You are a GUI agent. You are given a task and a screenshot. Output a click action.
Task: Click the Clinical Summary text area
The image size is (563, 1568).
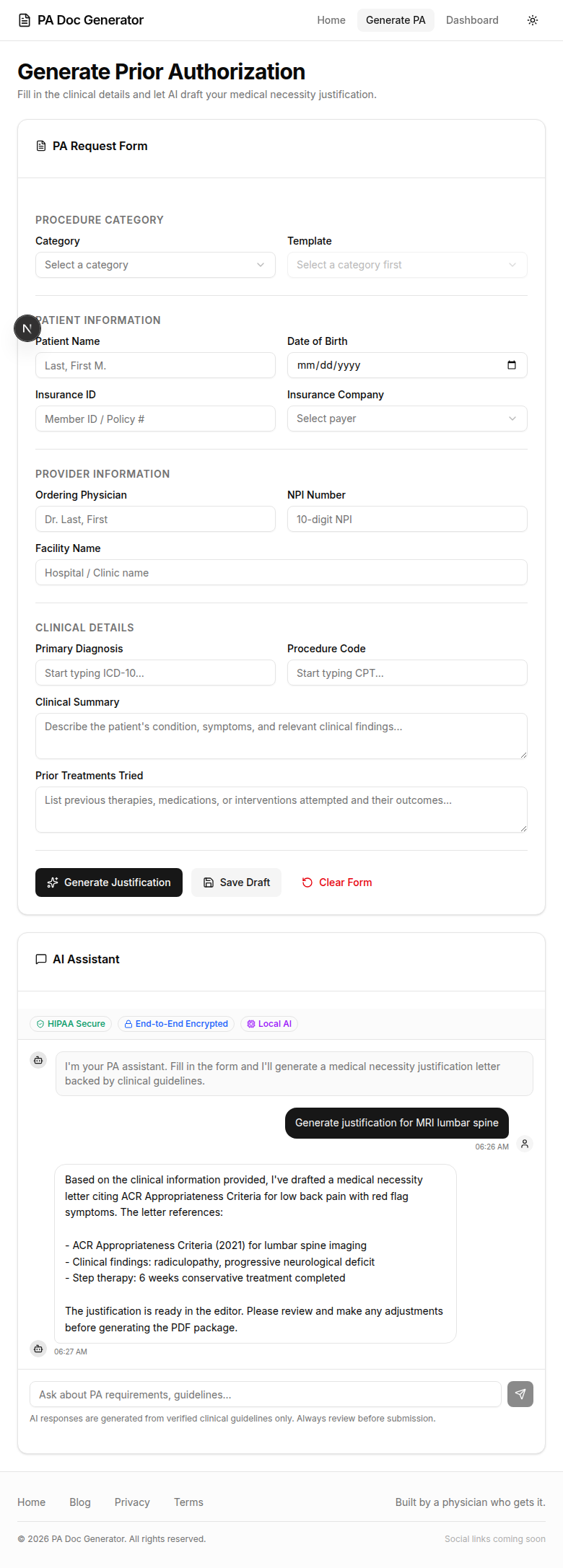(x=281, y=735)
